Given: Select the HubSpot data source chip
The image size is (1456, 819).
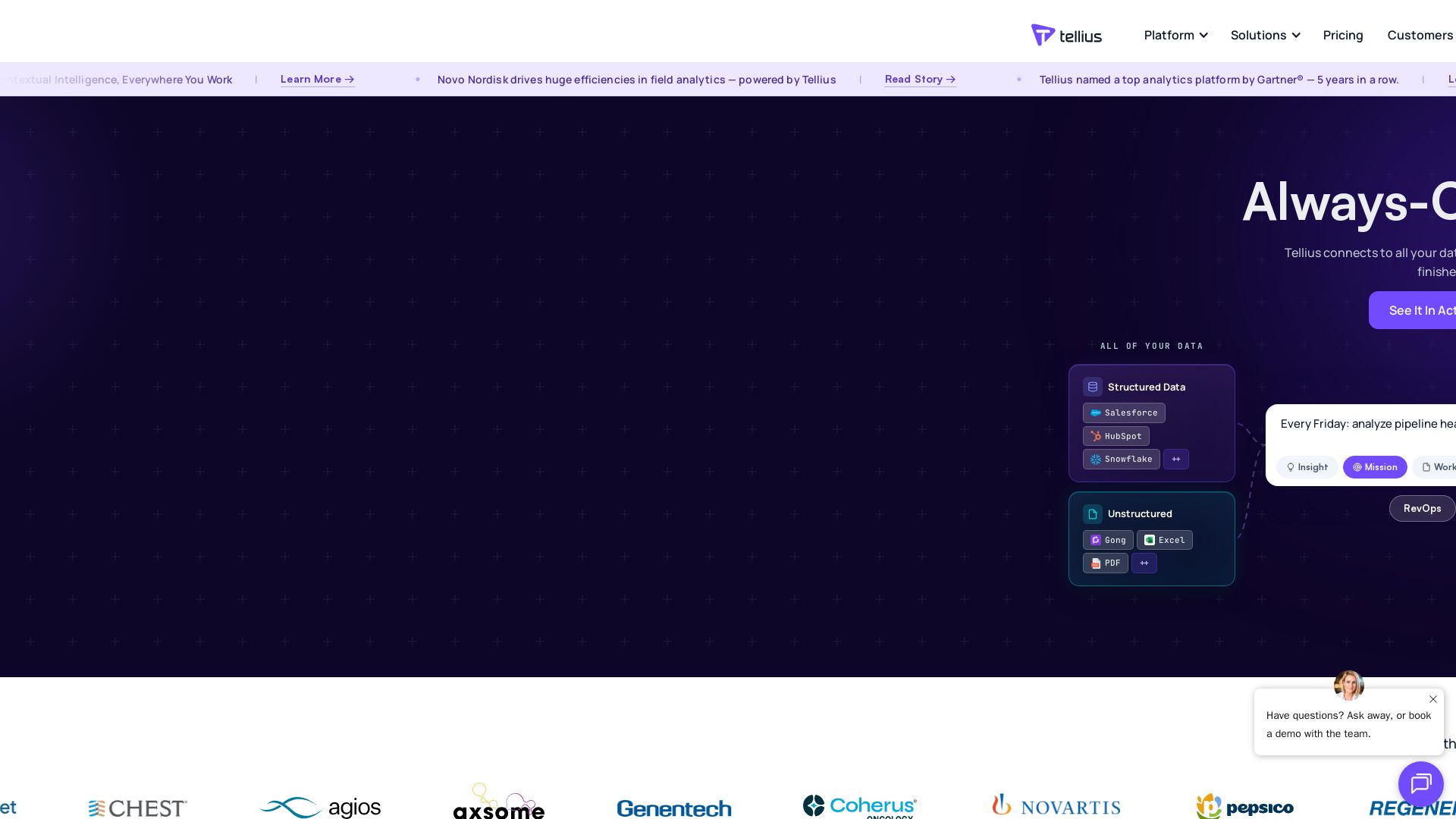Looking at the screenshot, I should click(1116, 436).
